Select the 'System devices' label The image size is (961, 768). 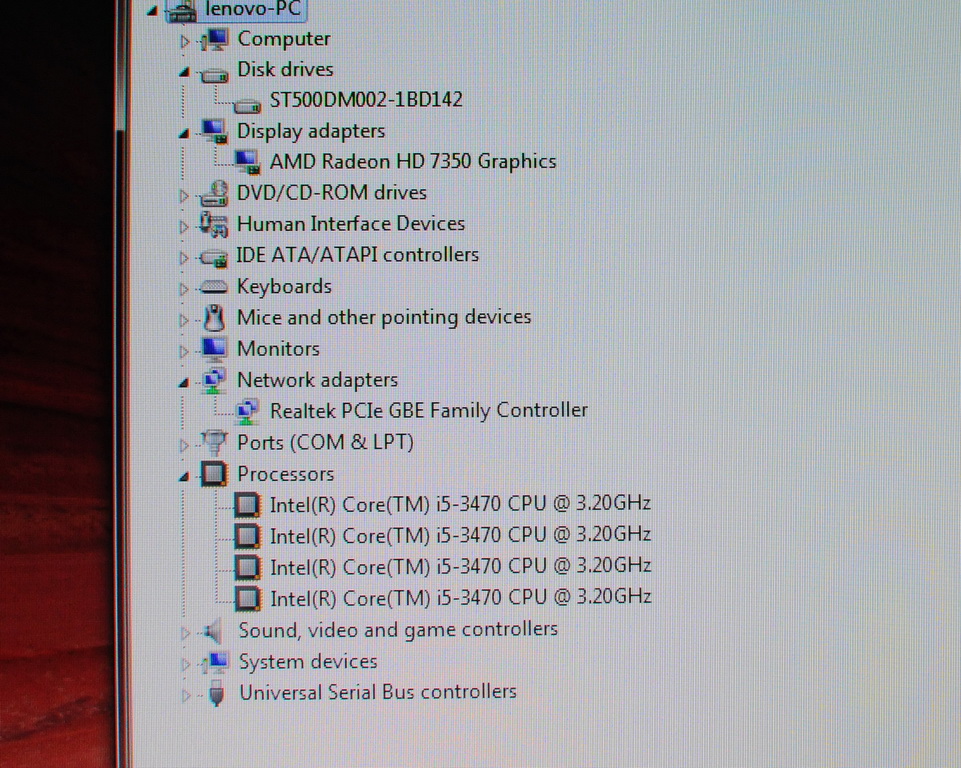coord(308,663)
